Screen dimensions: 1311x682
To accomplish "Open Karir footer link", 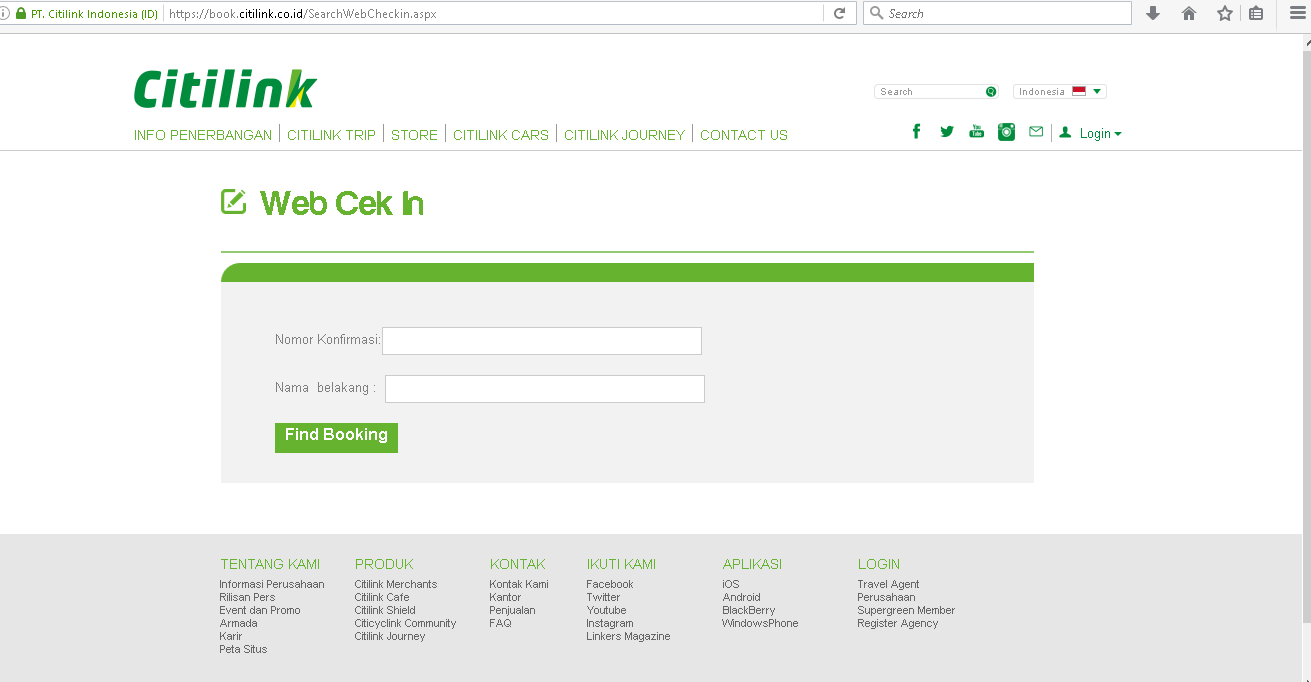I will (x=231, y=636).
